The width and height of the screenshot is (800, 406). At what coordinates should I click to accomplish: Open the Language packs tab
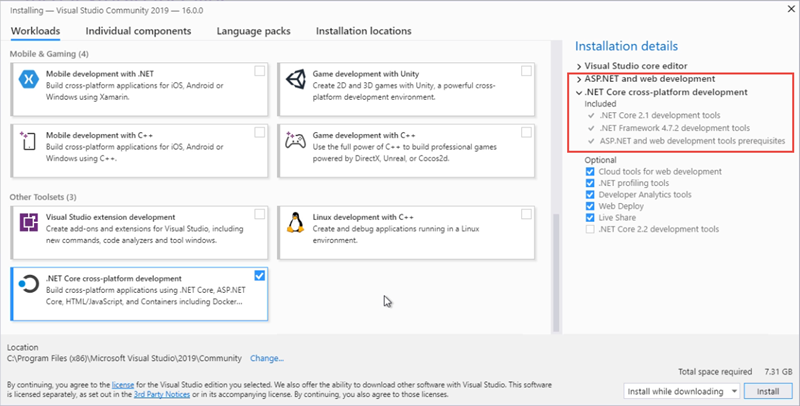[x=254, y=31]
